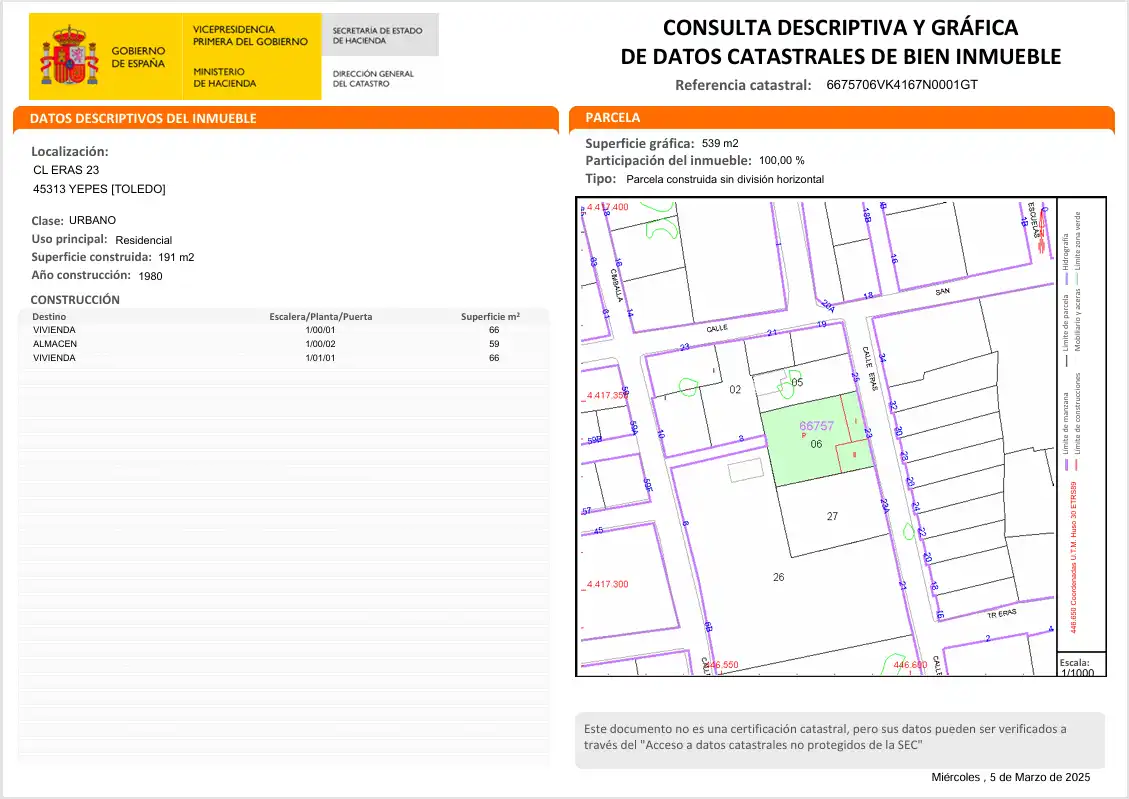Click the Spanish coat of arms logo
Viewport: 1129px width, 799px height.
(x=69, y=55)
